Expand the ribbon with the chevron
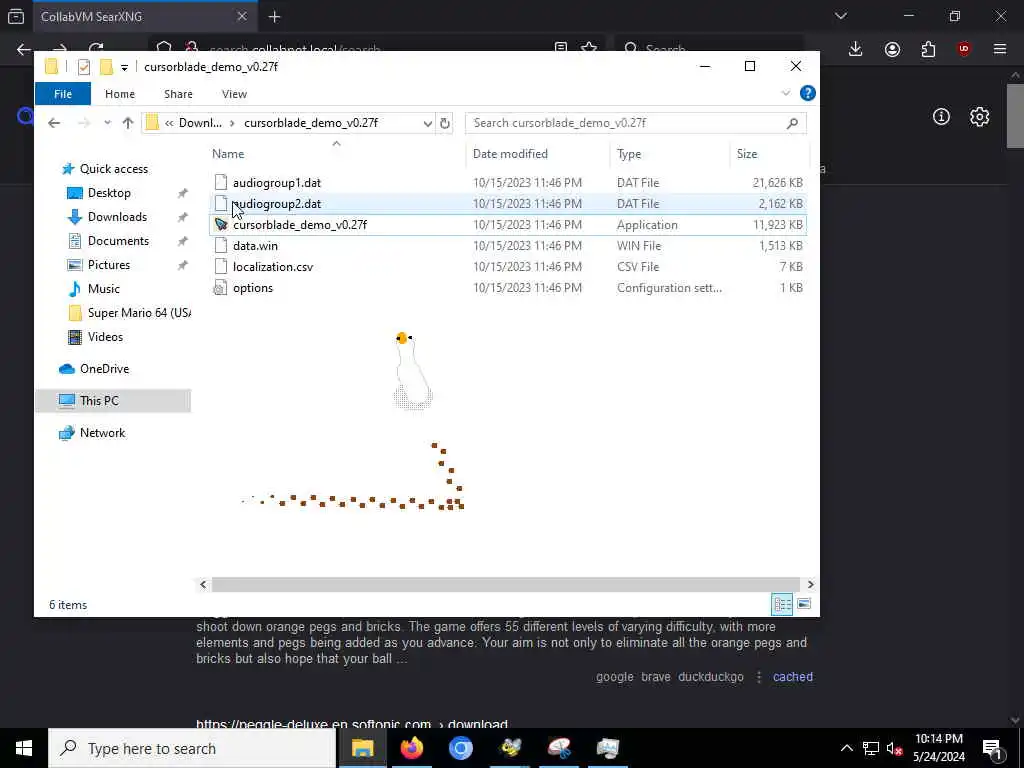Image resolution: width=1024 pixels, height=768 pixels. 786,93
